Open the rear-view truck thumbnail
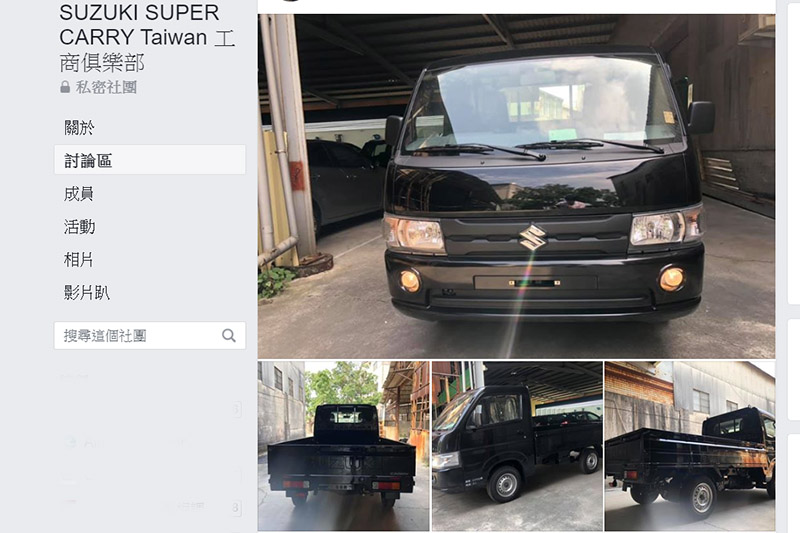The image size is (800, 533). 343,446
